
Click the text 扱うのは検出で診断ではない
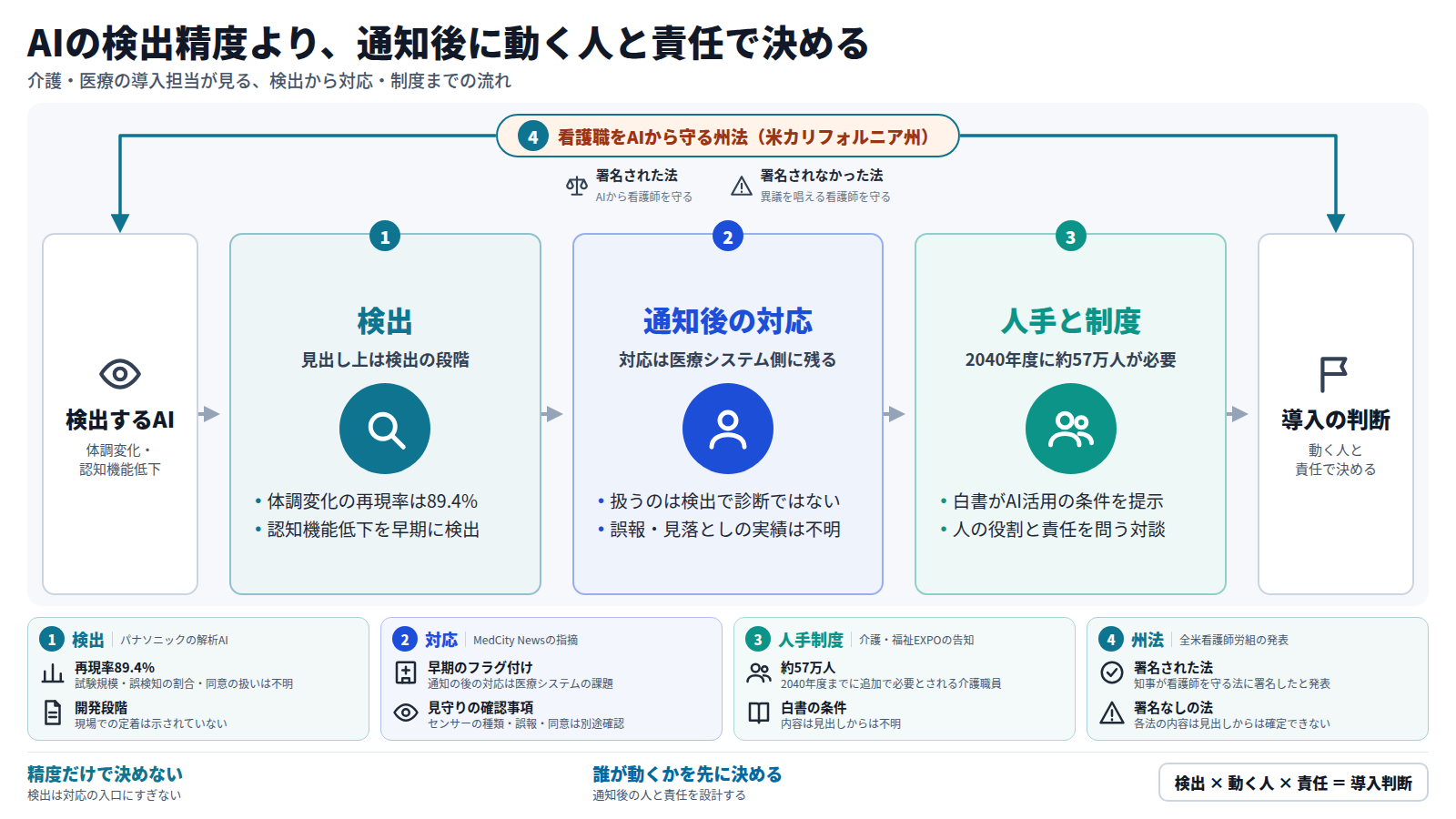[x=725, y=501]
